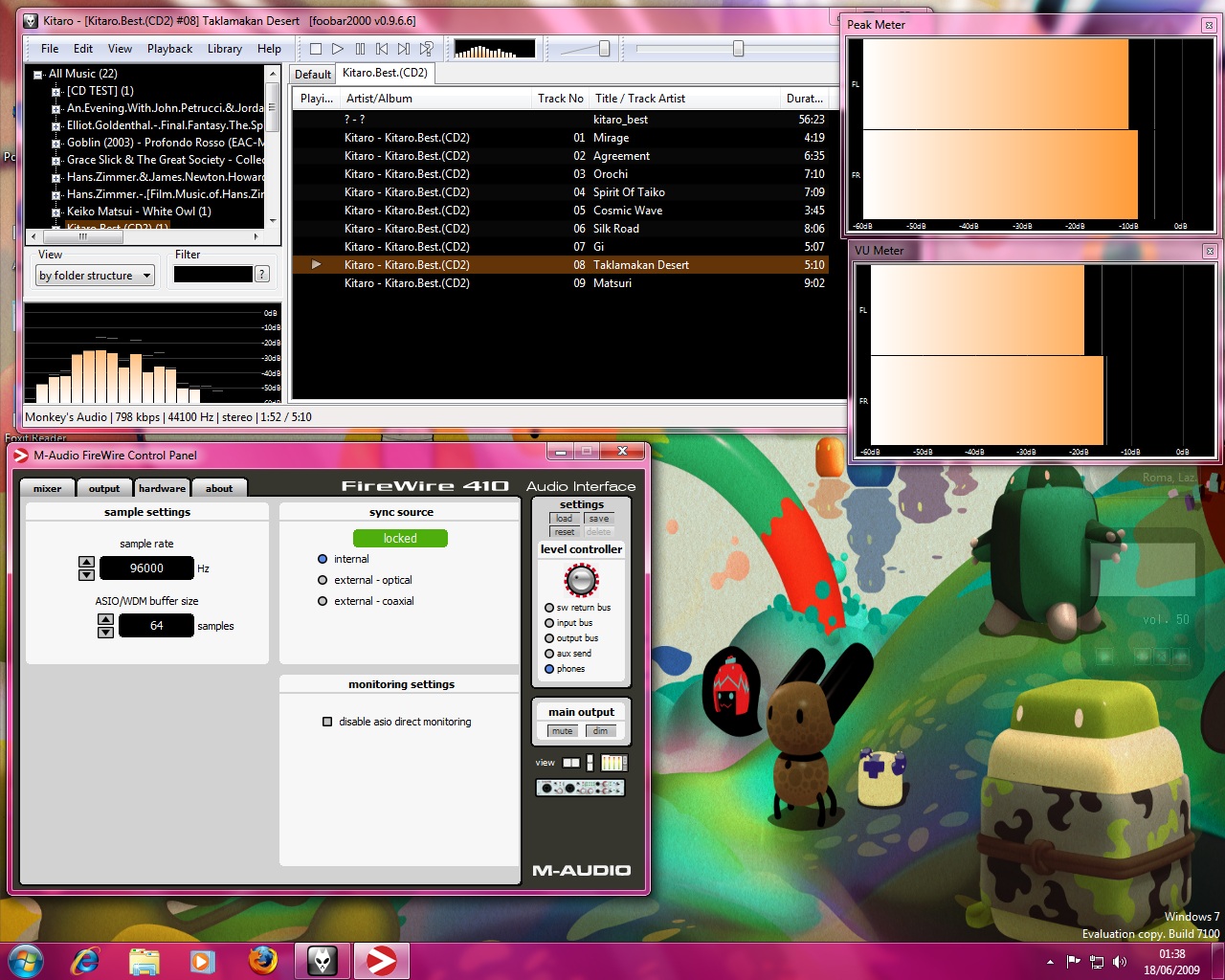Switch to the Default playlist tab
This screenshot has height=980, width=1225.
pos(312,74)
